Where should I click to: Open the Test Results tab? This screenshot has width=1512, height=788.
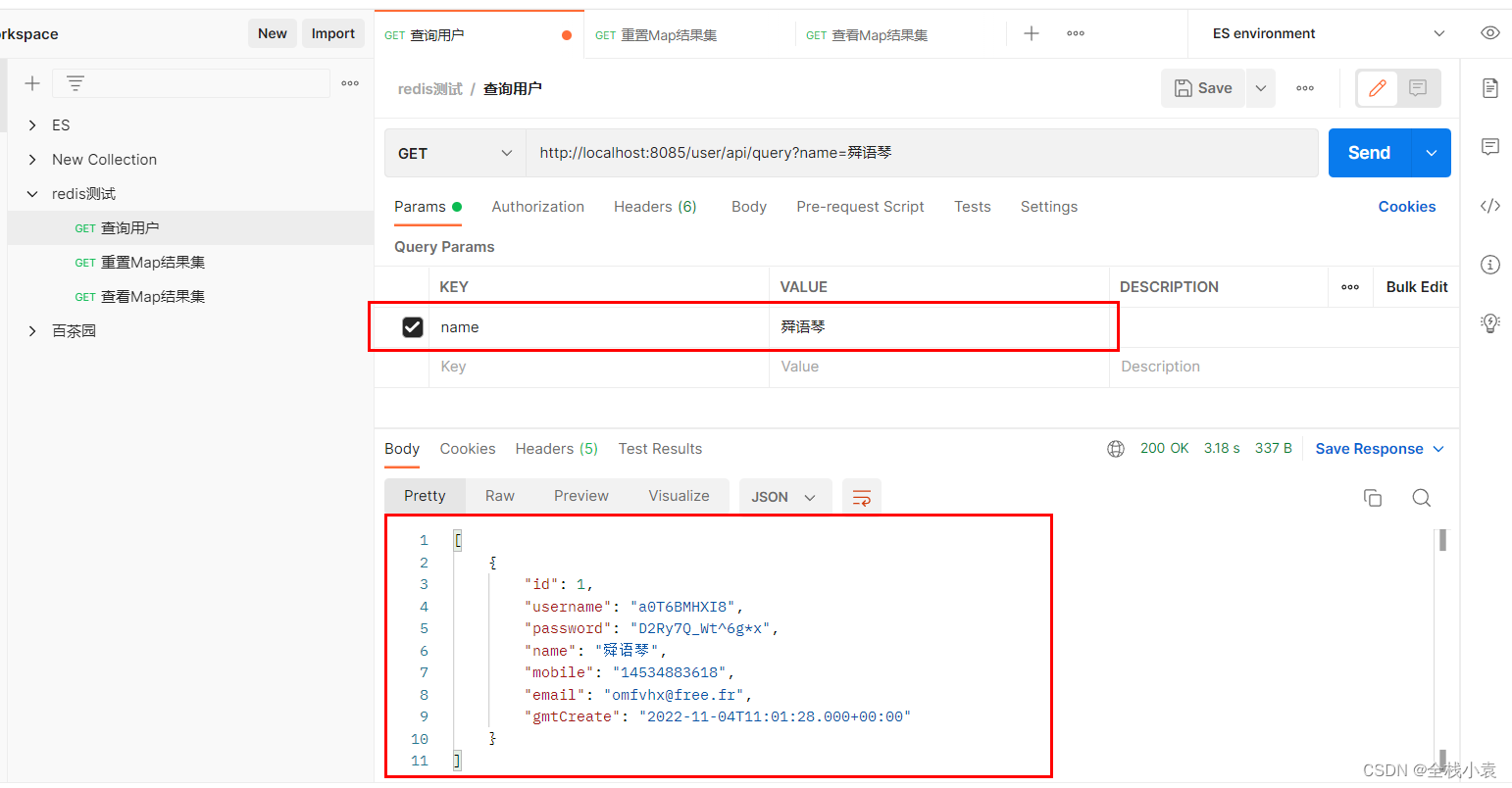point(660,449)
